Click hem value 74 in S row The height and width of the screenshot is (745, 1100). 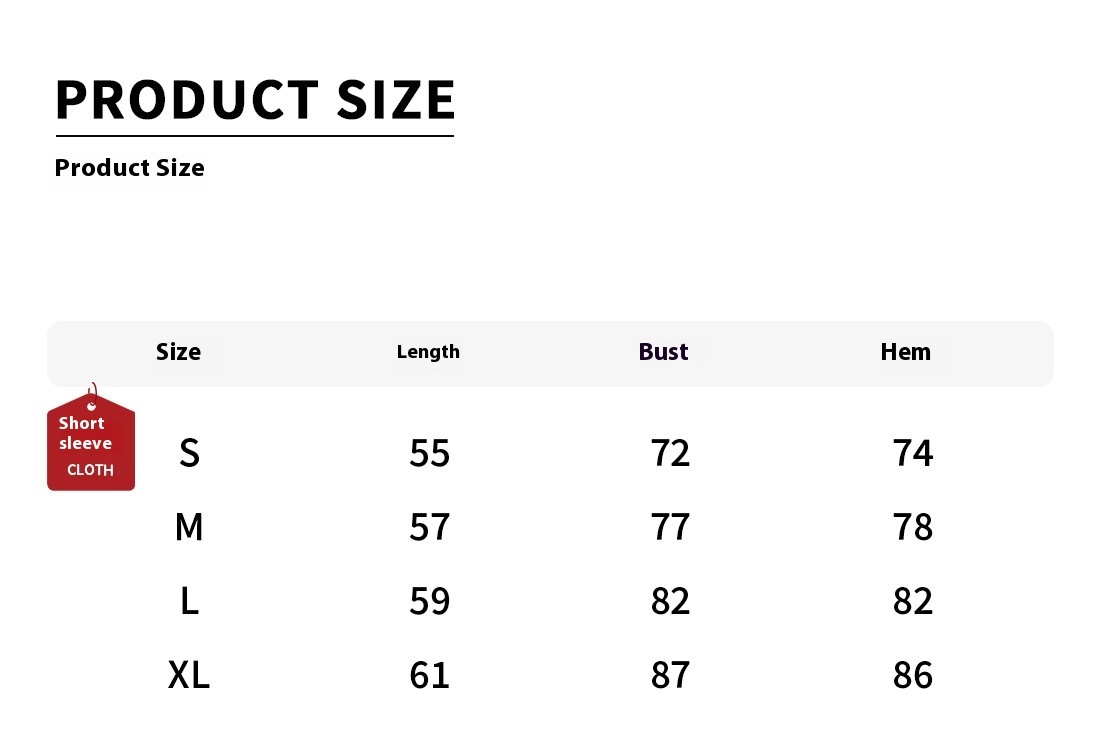(x=913, y=453)
